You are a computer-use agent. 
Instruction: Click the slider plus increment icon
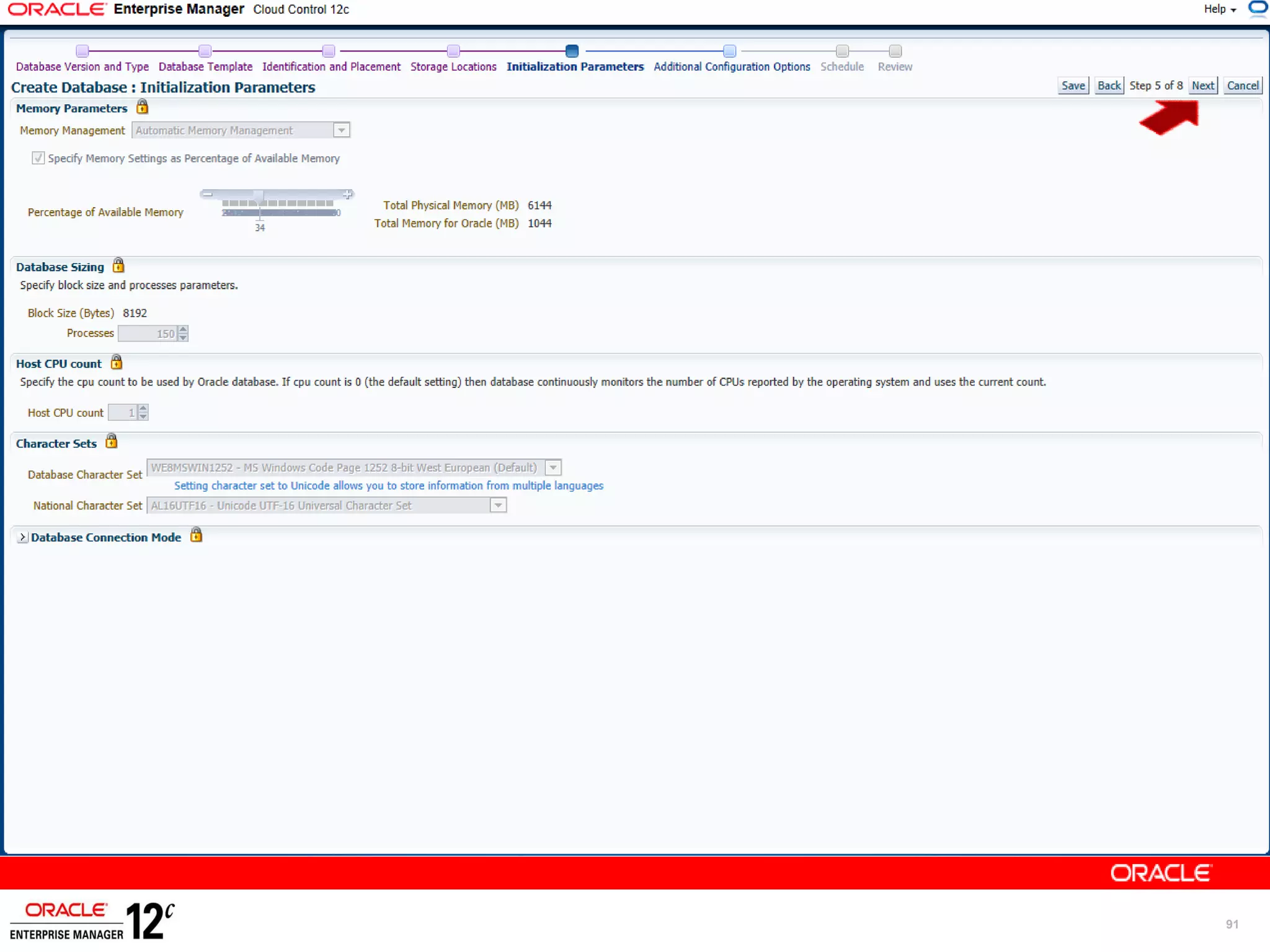click(x=348, y=195)
